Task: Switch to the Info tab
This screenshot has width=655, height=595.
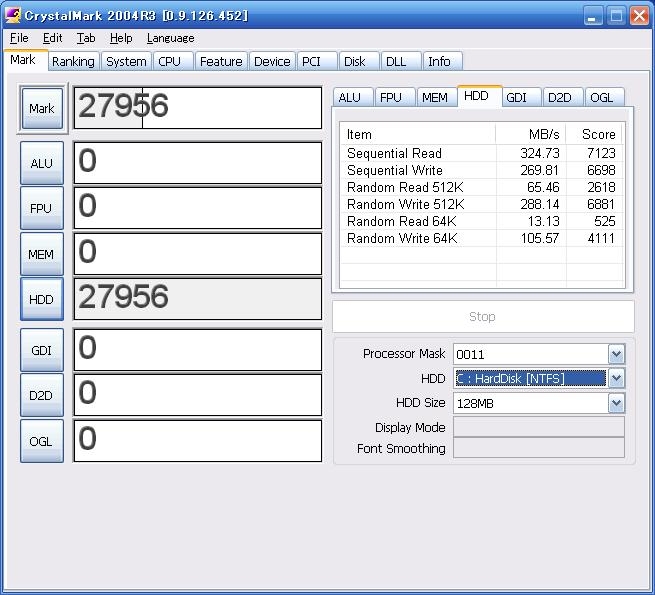Action: (442, 61)
